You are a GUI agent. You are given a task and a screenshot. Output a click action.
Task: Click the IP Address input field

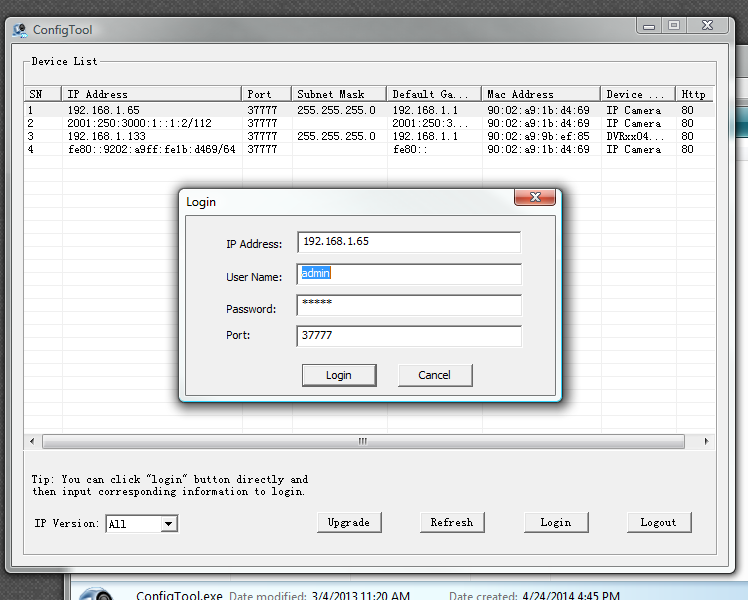tap(408, 243)
